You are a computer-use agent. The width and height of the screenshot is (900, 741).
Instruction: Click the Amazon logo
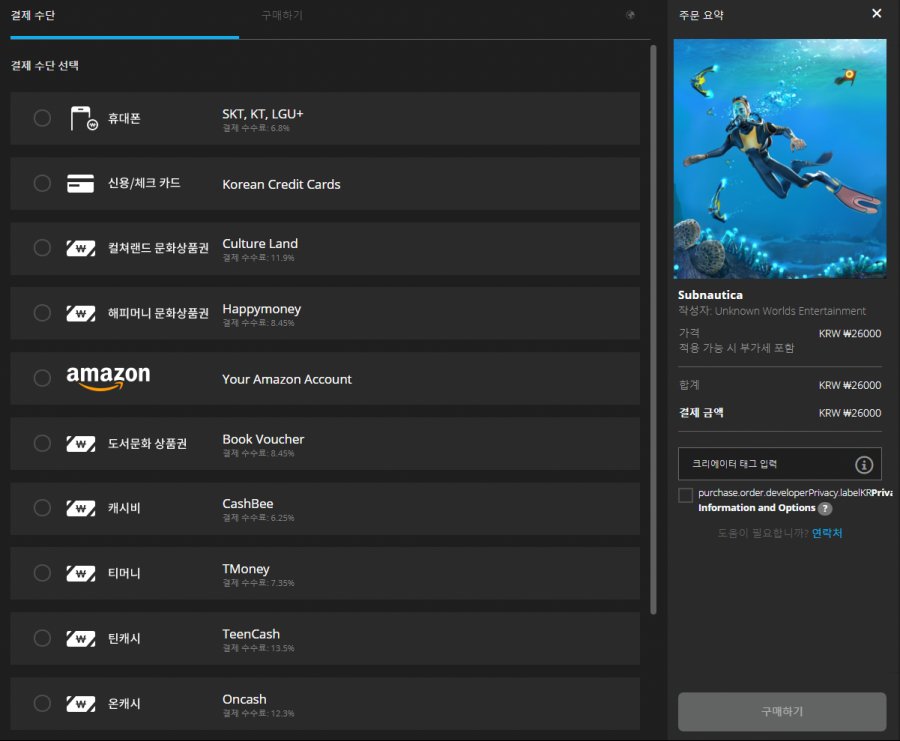click(108, 378)
